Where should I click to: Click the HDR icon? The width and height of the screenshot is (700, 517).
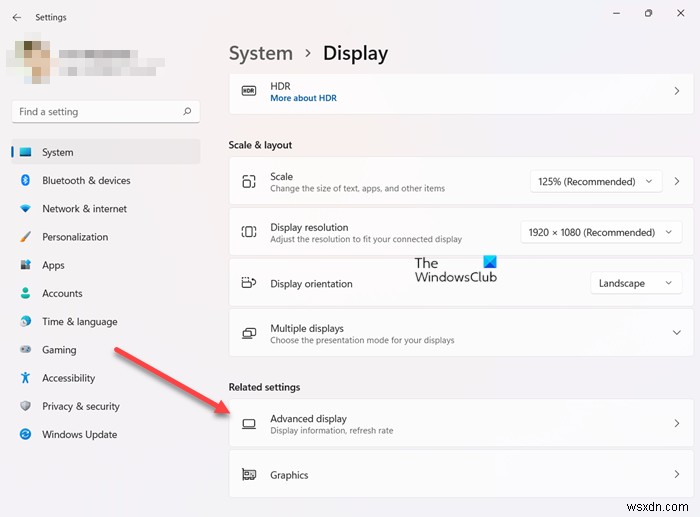[x=249, y=91]
